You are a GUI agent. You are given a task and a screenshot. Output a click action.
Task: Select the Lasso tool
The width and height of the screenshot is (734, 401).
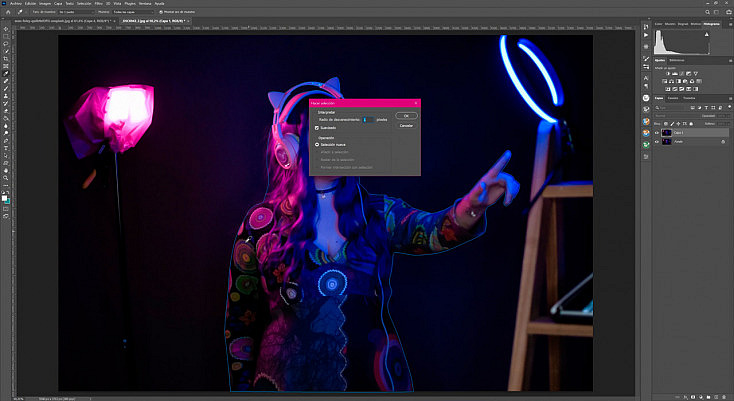(x=5, y=44)
